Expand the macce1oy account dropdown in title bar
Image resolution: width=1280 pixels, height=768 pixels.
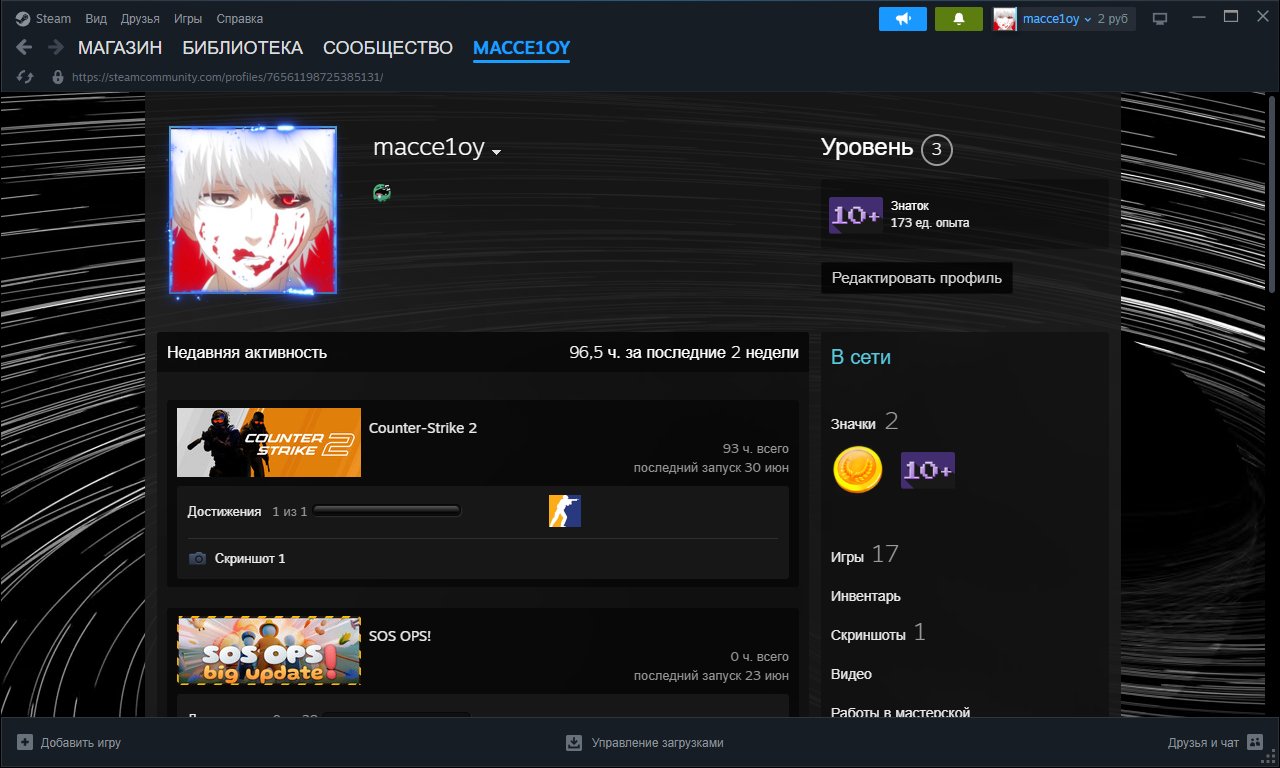(x=1056, y=19)
